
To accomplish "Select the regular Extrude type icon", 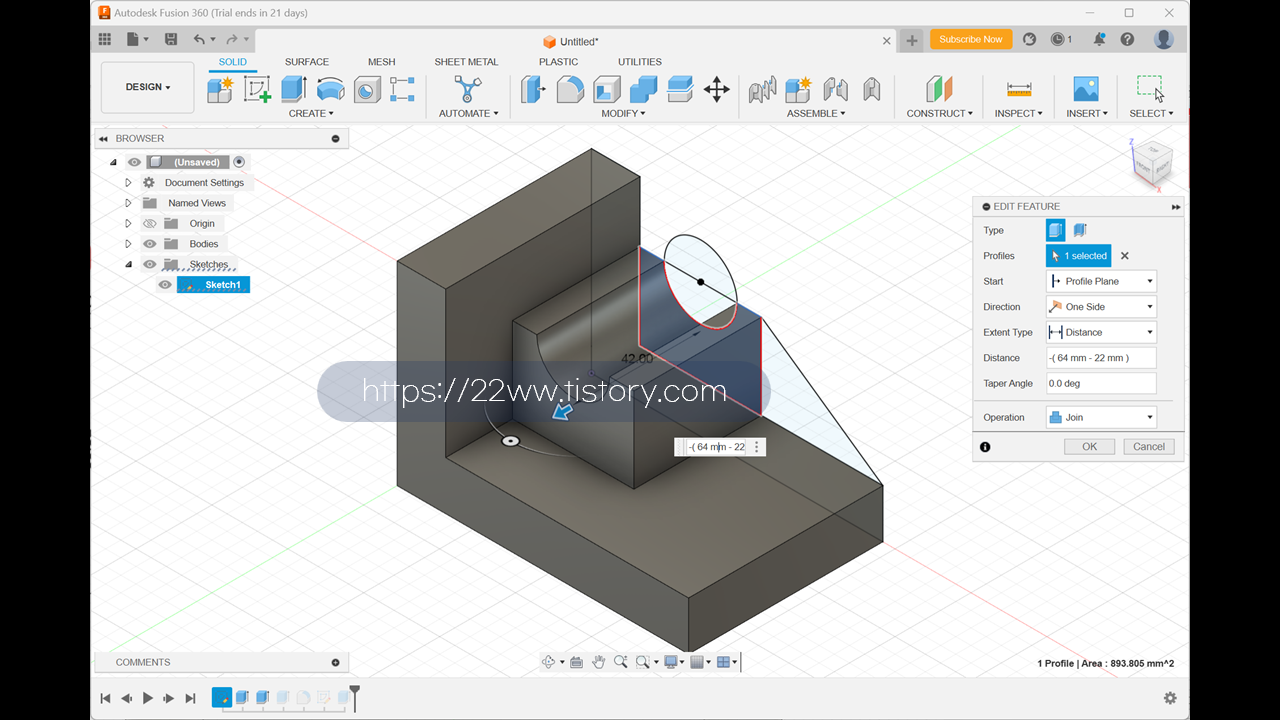I will tap(1056, 230).
